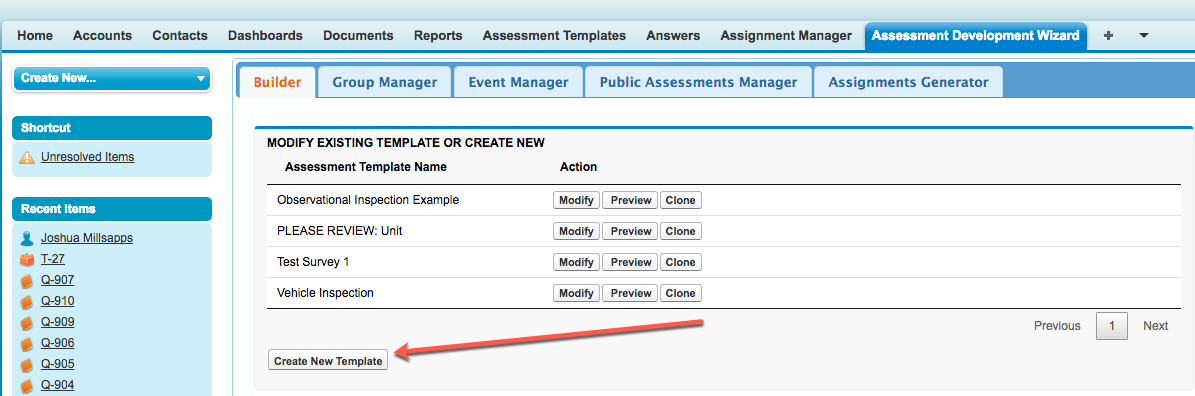The height and width of the screenshot is (396, 1195).
Task: Select the Assessment Development Wizard tab
Action: [x=976, y=36]
